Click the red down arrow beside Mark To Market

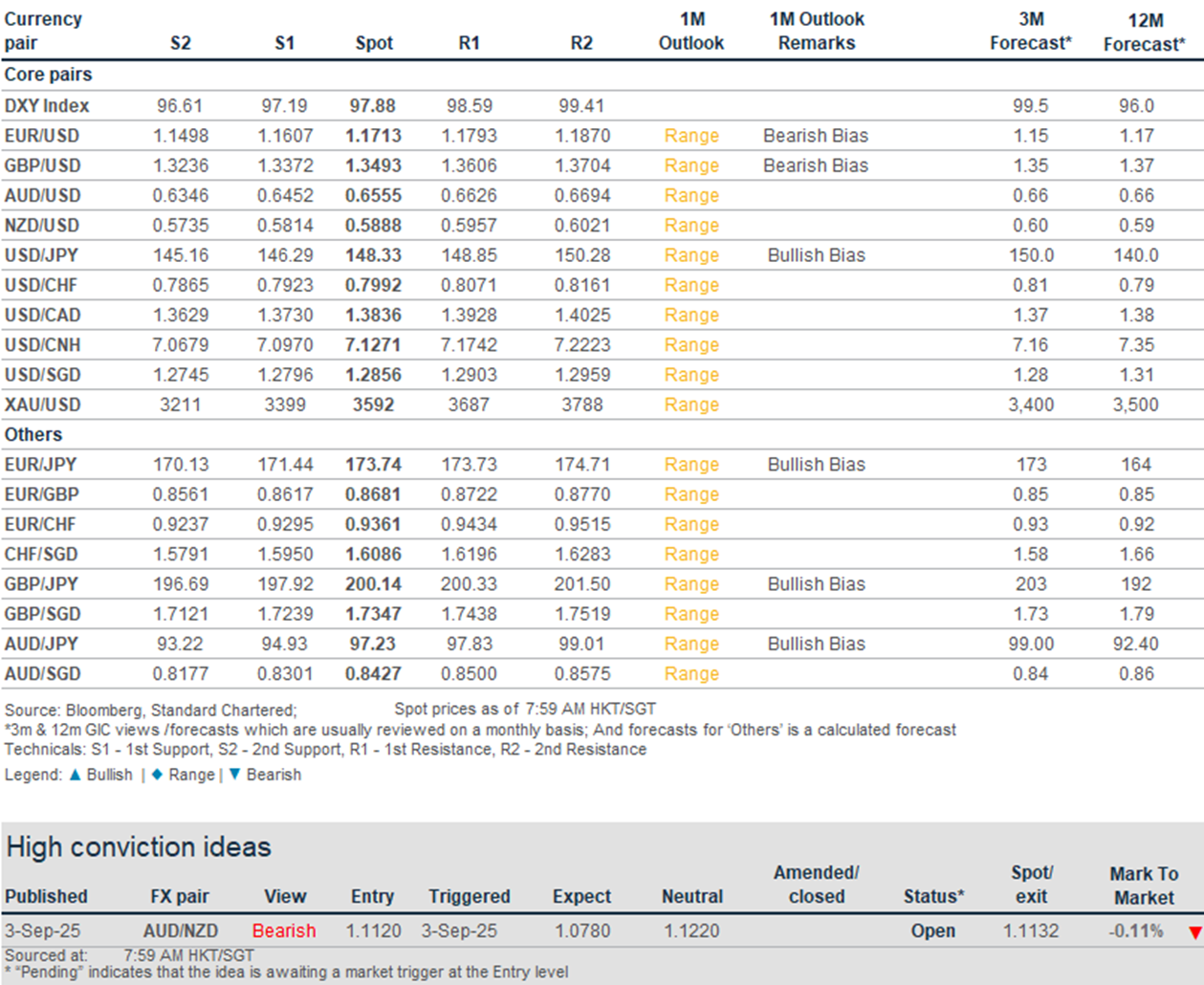[x=1194, y=932]
